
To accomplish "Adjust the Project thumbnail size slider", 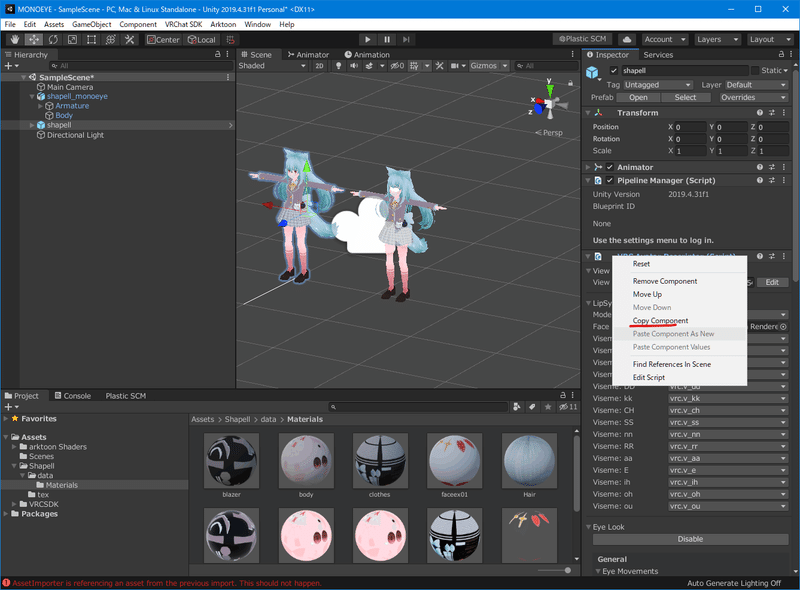I will pos(567,570).
